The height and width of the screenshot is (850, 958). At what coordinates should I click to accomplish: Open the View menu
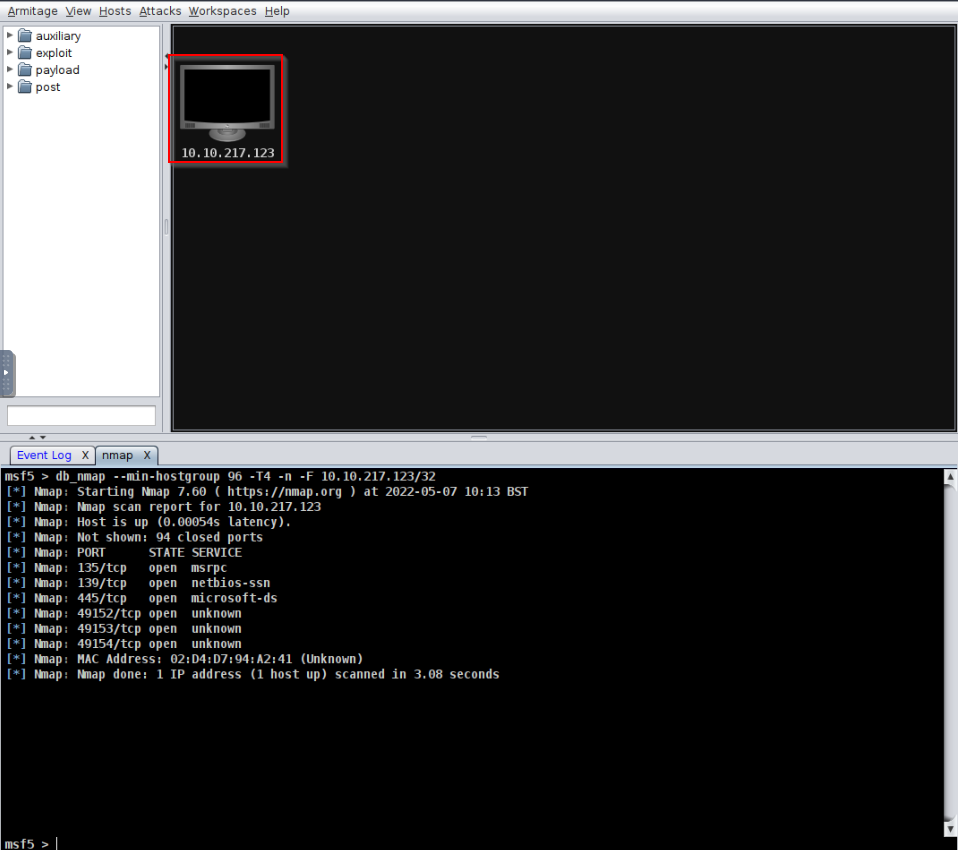pyautogui.click(x=78, y=11)
